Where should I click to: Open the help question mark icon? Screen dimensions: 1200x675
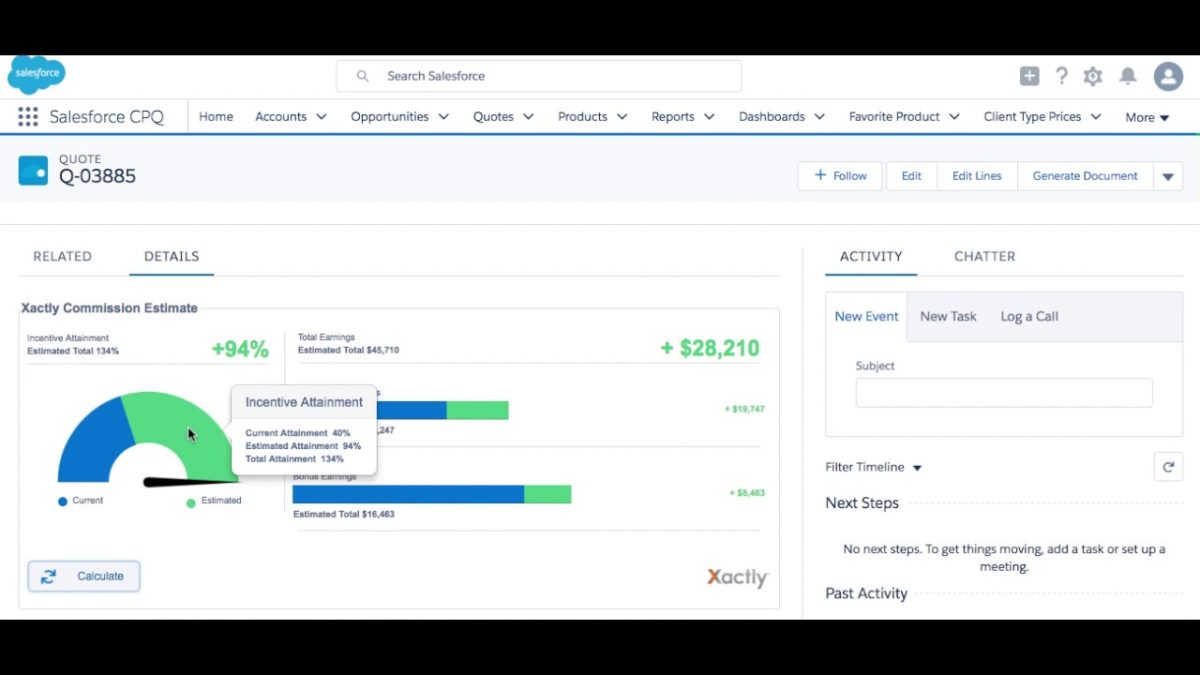[1061, 75]
